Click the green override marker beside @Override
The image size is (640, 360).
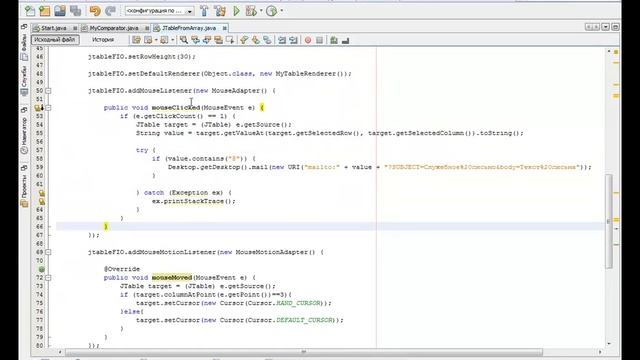[x=42, y=269]
